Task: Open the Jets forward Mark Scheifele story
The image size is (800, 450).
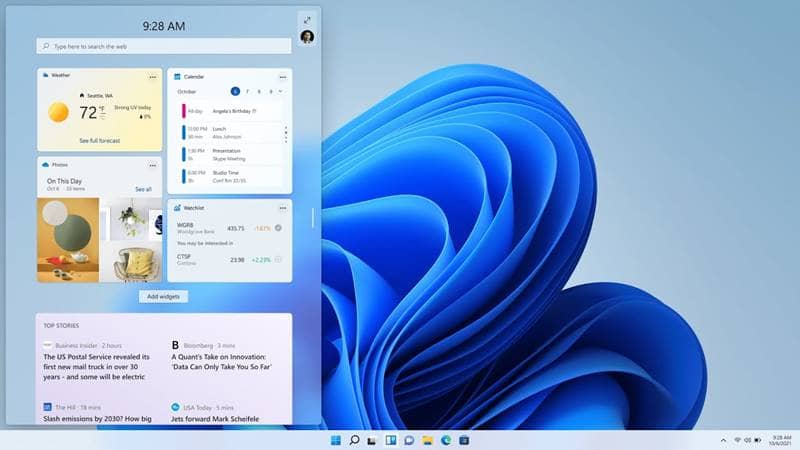Action: (x=215, y=418)
